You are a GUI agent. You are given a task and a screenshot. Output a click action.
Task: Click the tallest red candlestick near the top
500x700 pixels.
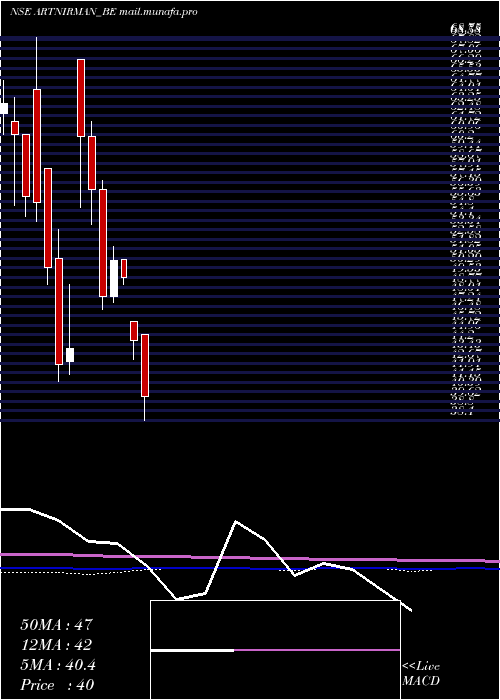pos(37,146)
